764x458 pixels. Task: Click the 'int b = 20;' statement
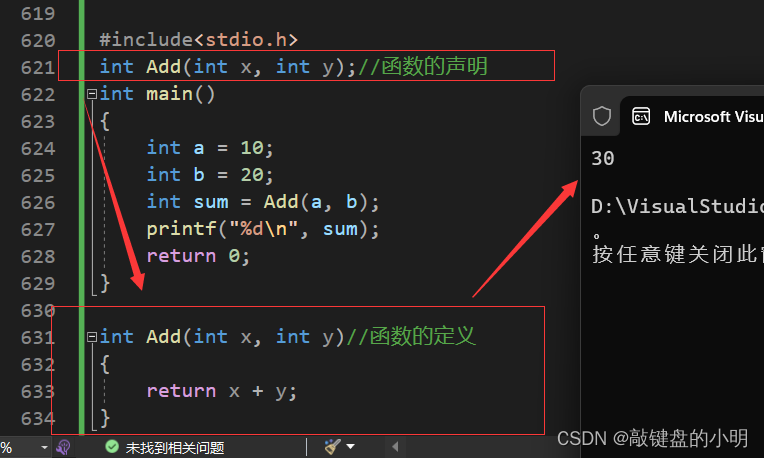[210, 174]
